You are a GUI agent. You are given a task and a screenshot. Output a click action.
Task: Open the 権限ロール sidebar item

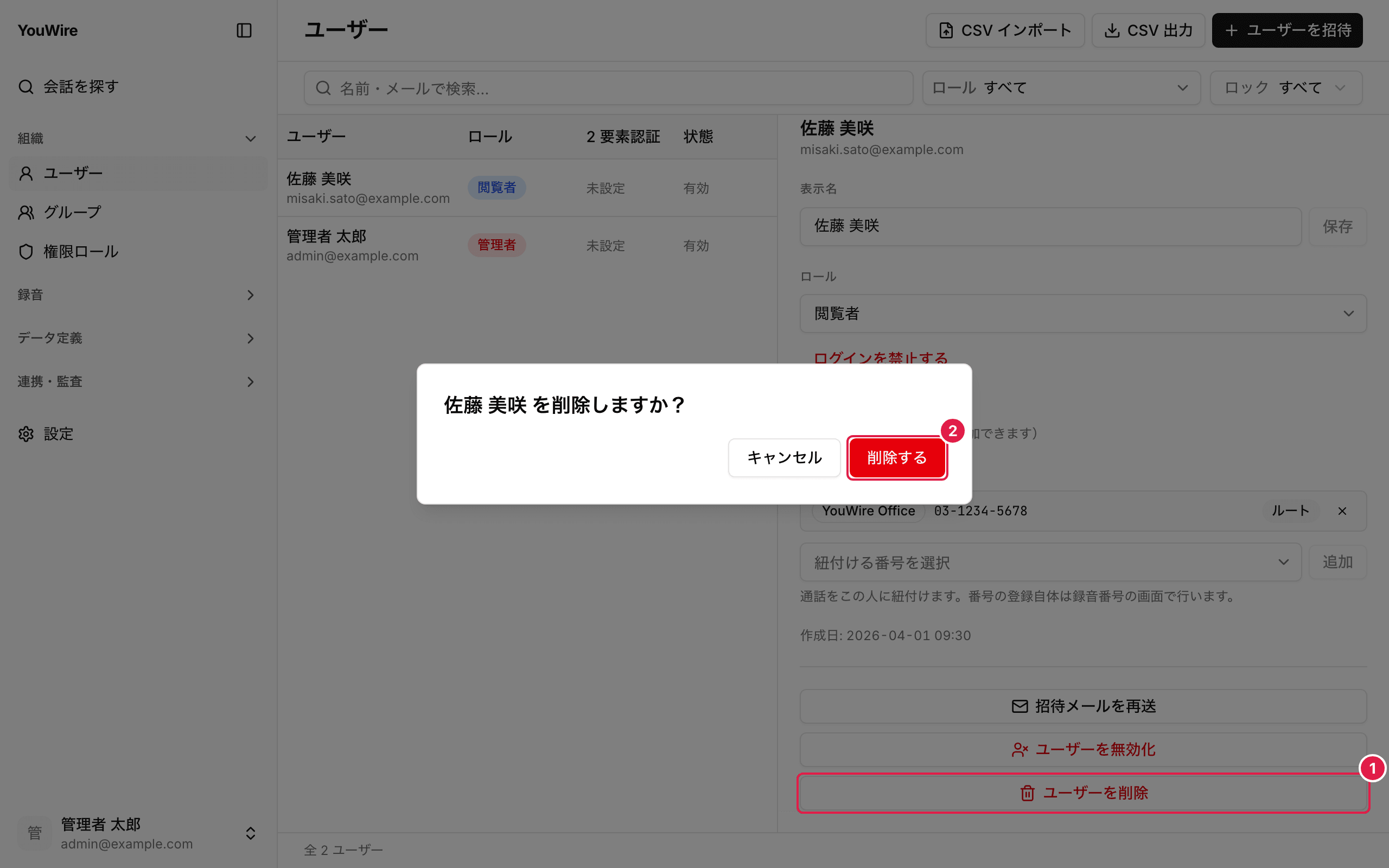[138, 251]
